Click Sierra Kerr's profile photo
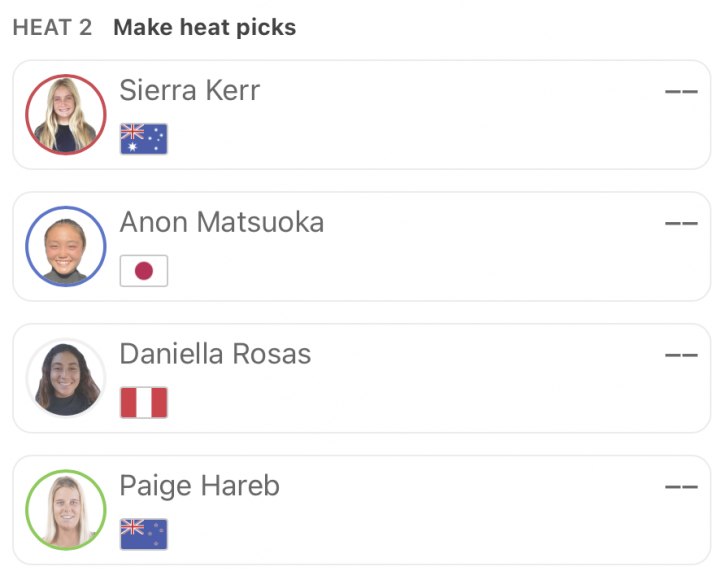Image resolution: width=722 pixels, height=571 pixels. coord(66,115)
